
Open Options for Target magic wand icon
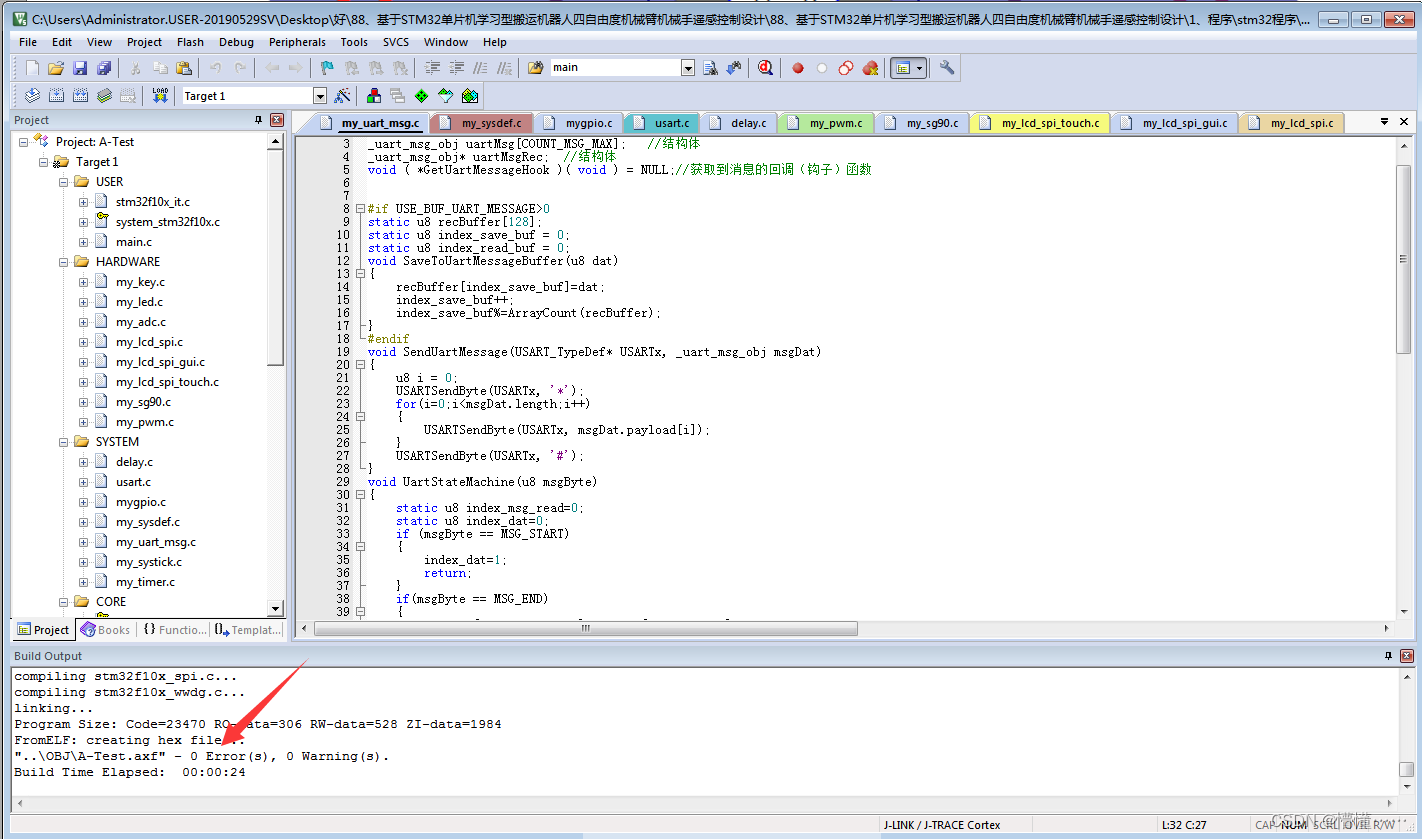pyautogui.click(x=342, y=96)
